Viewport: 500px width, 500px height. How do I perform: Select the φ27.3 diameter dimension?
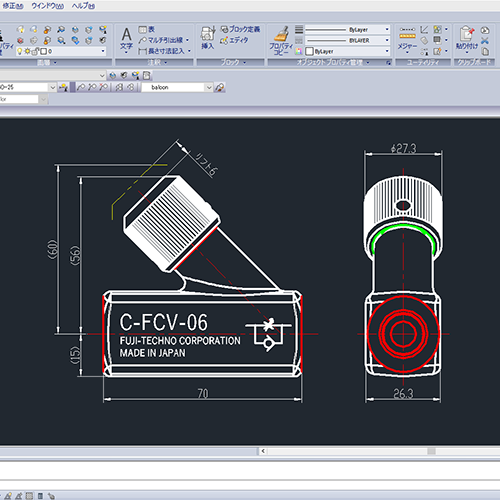pyautogui.click(x=403, y=148)
